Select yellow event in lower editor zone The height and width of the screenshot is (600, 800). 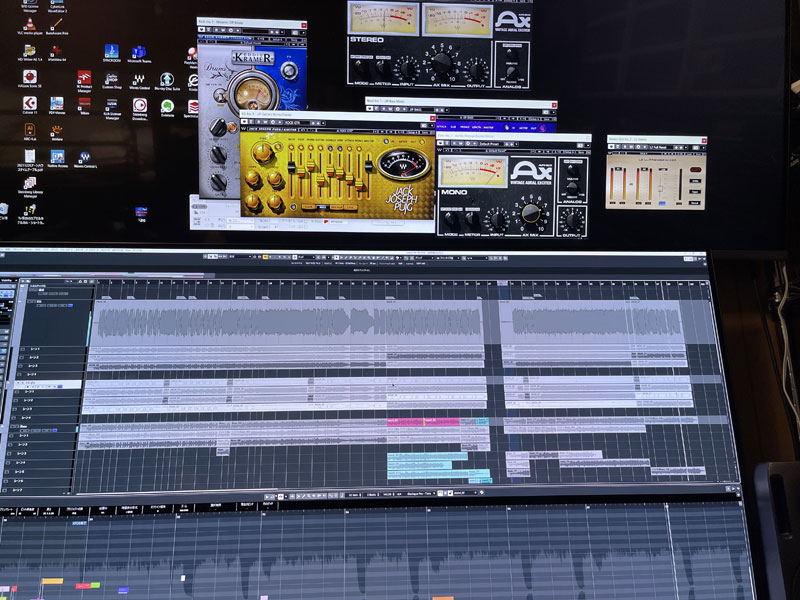coord(52,581)
